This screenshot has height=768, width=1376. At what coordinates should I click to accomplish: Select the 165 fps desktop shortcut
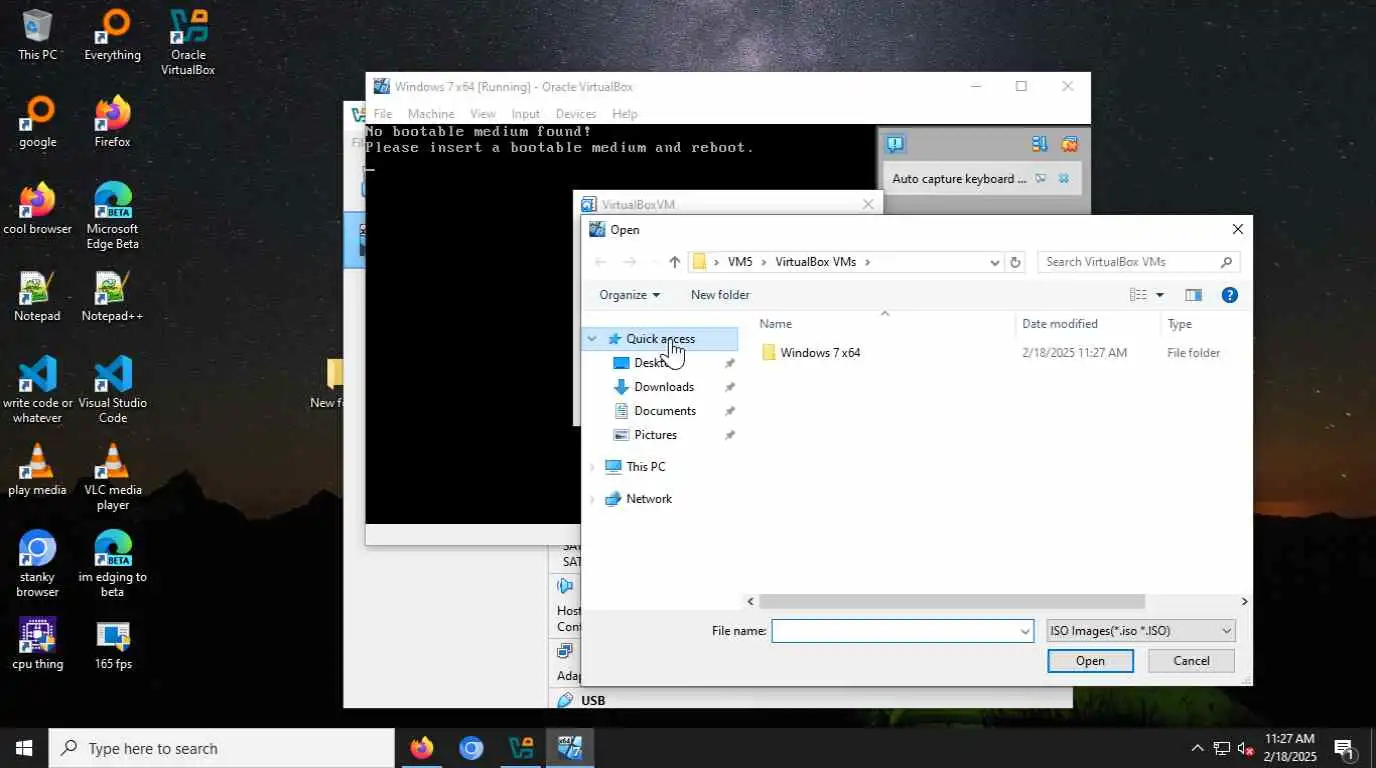(113, 644)
